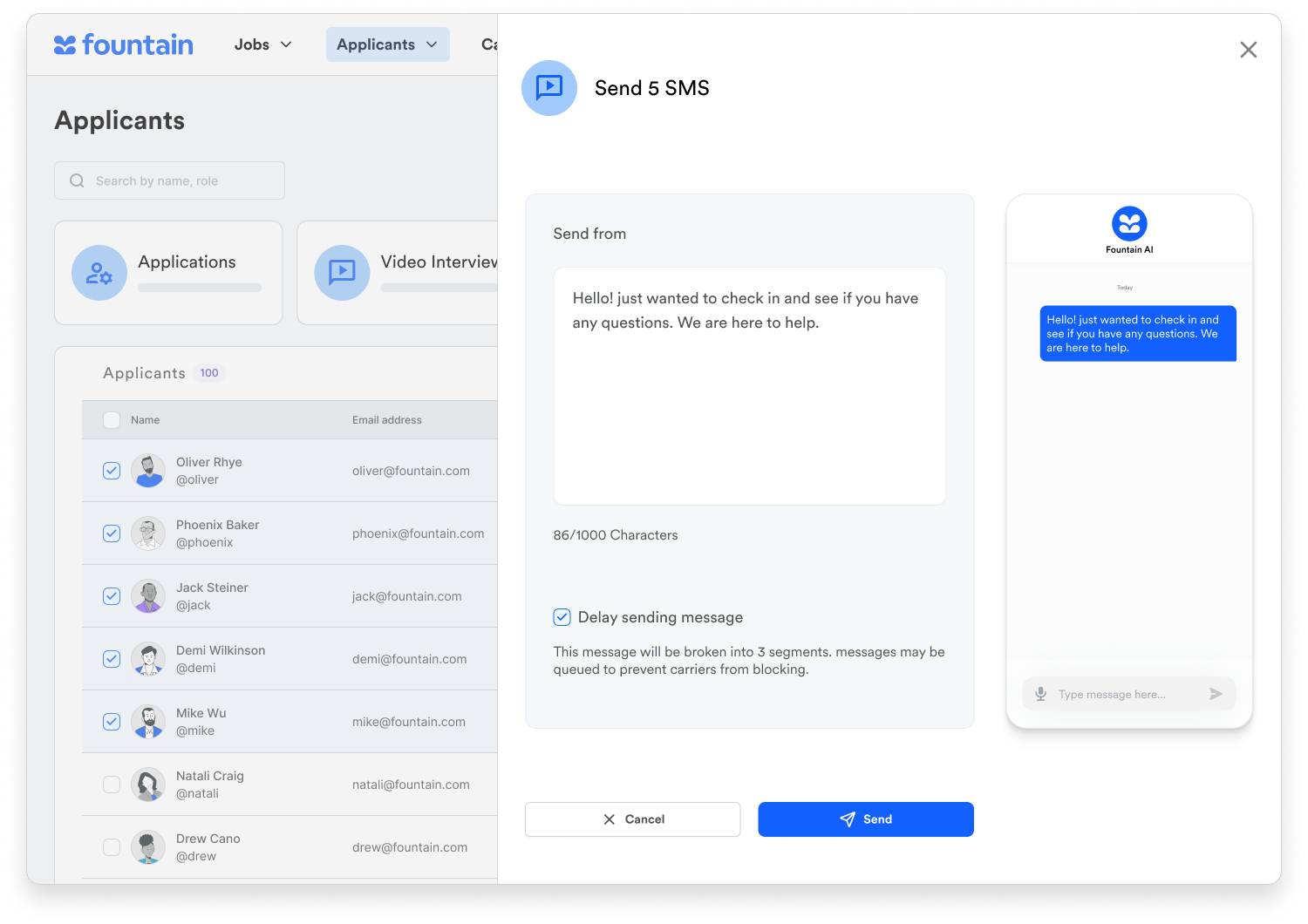Click the Fountain AI avatar in phone preview

1129,223
